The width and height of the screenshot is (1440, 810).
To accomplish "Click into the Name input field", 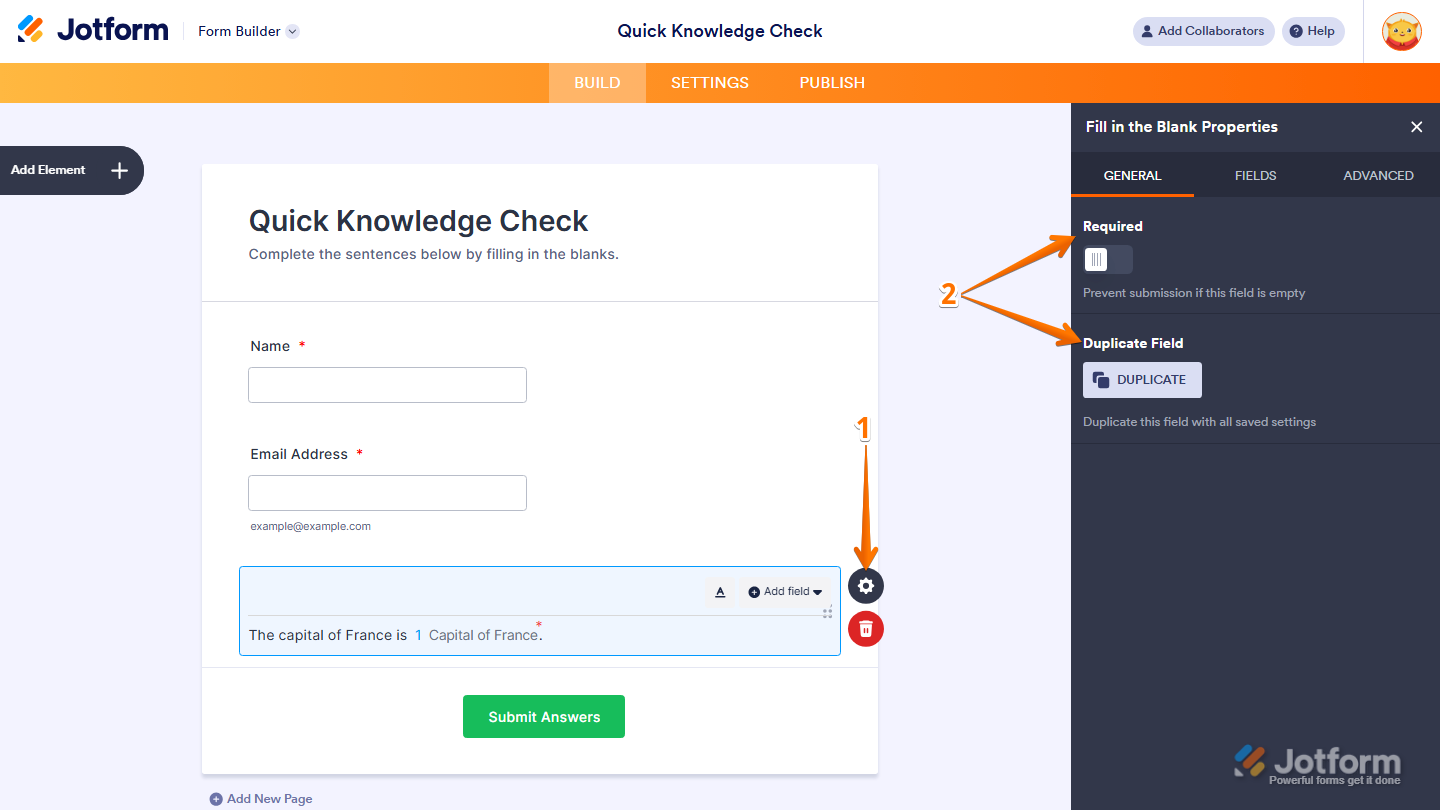I will point(387,385).
